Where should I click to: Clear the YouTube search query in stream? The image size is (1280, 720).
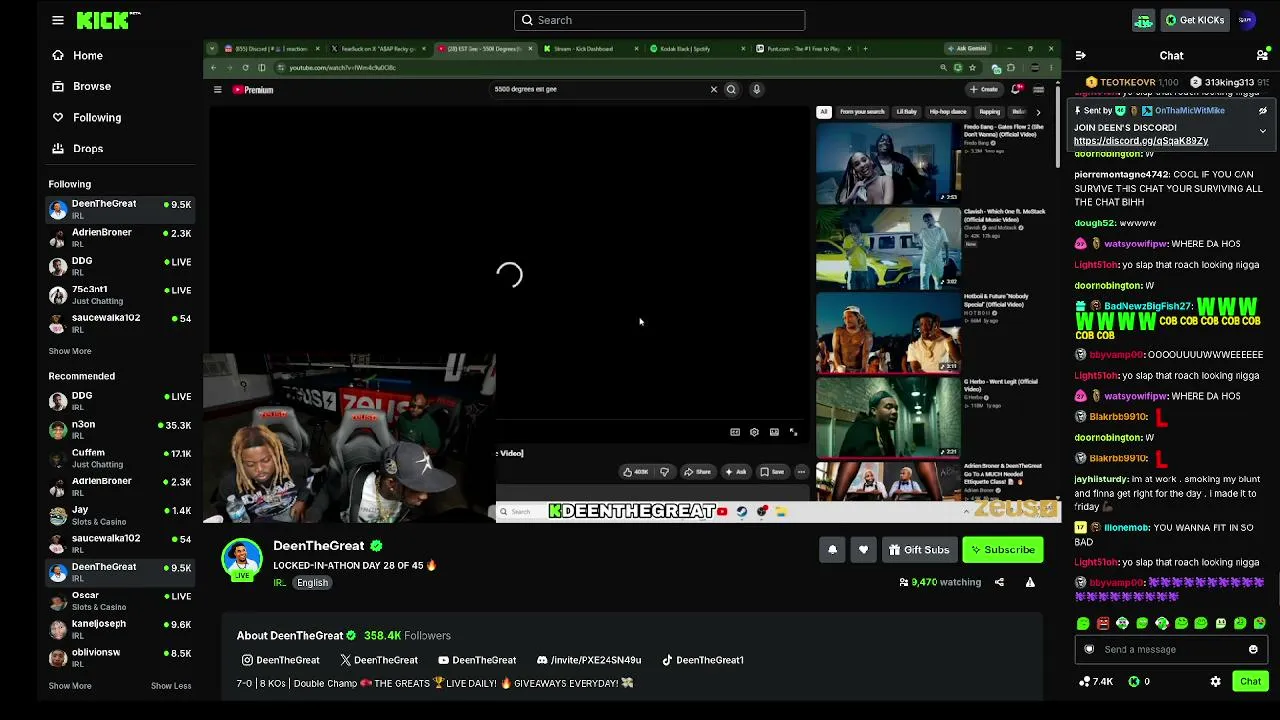click(714, 90)
